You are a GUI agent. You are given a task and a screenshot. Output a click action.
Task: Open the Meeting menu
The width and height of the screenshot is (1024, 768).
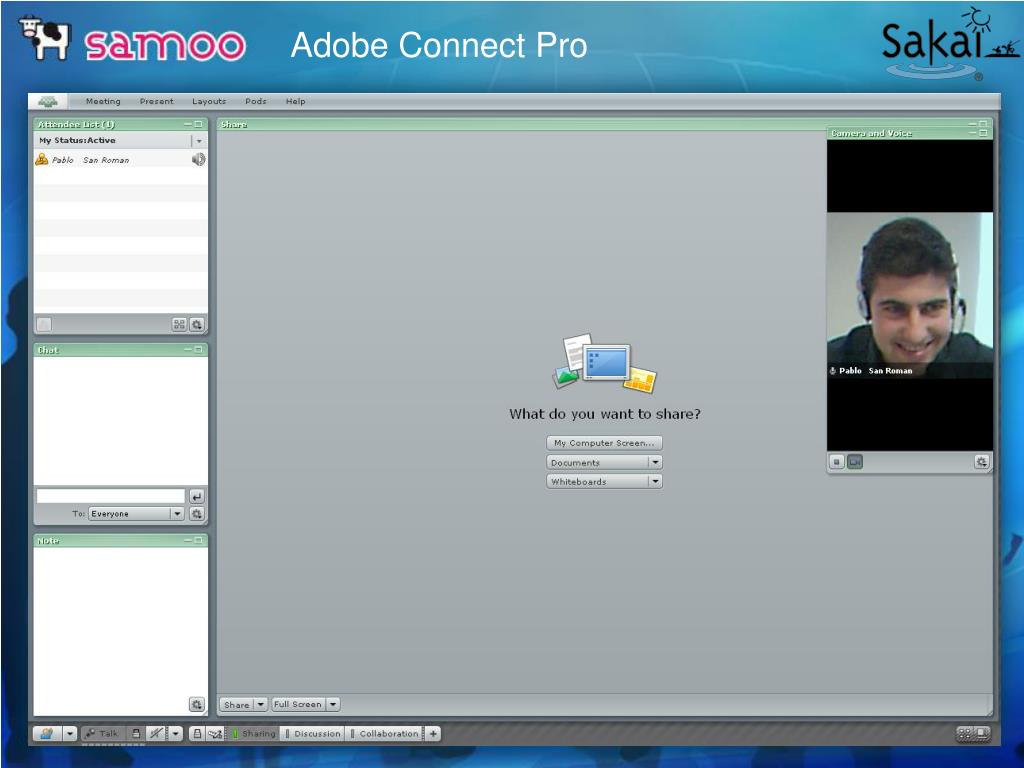[103, 101]
